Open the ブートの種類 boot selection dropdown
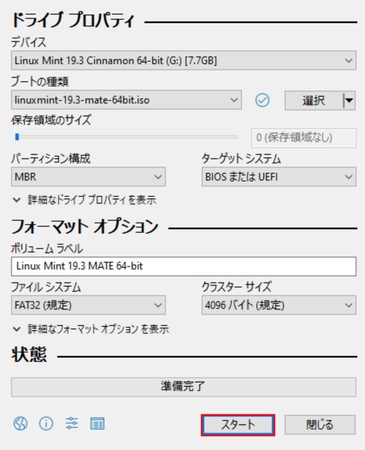365x450 pixels. click(x=126, y=100)
